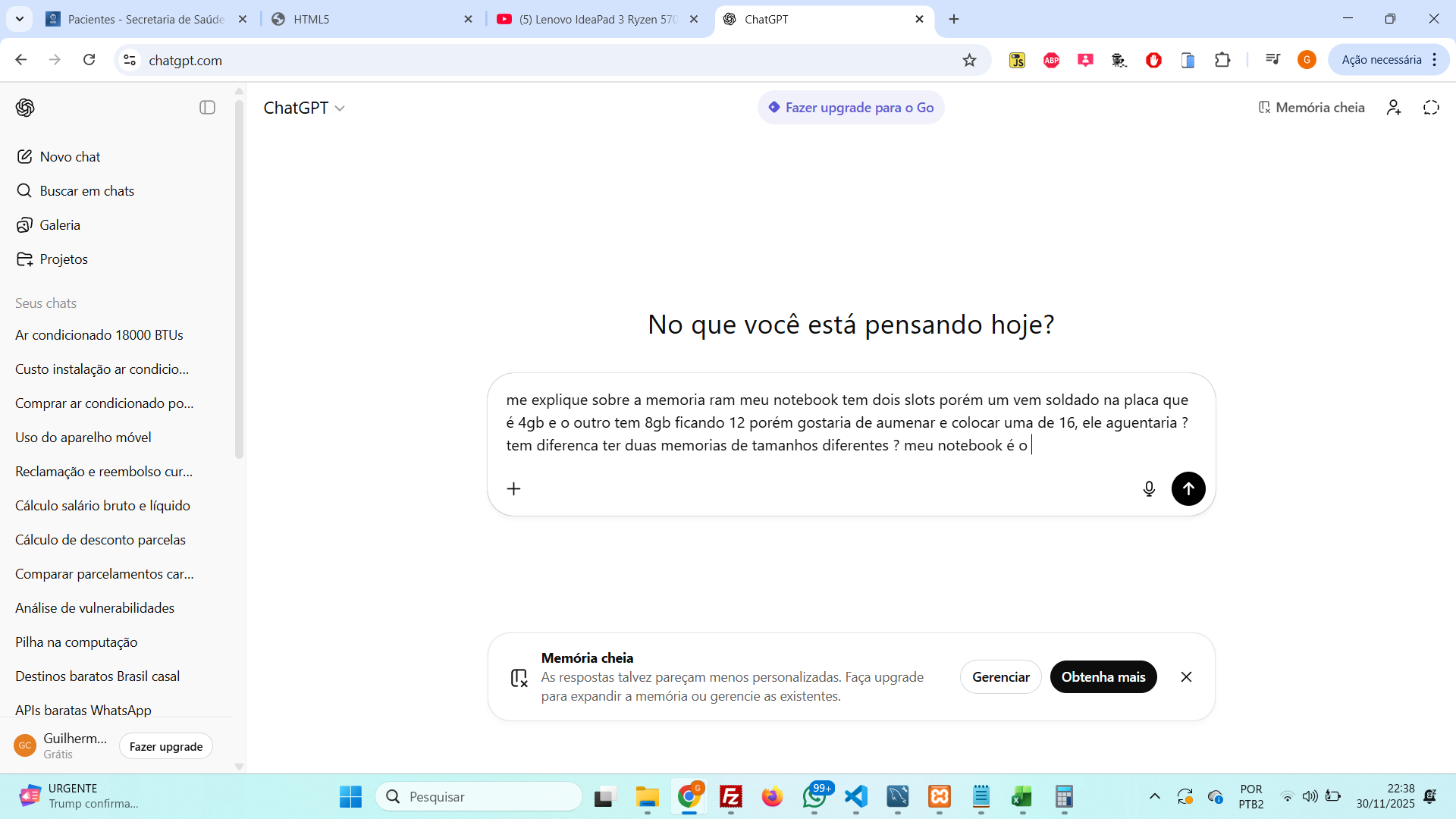This screenshot has height=819, width=1456.
Task: Dismiss the Memória cheia banner
Action: (1186, 677)
